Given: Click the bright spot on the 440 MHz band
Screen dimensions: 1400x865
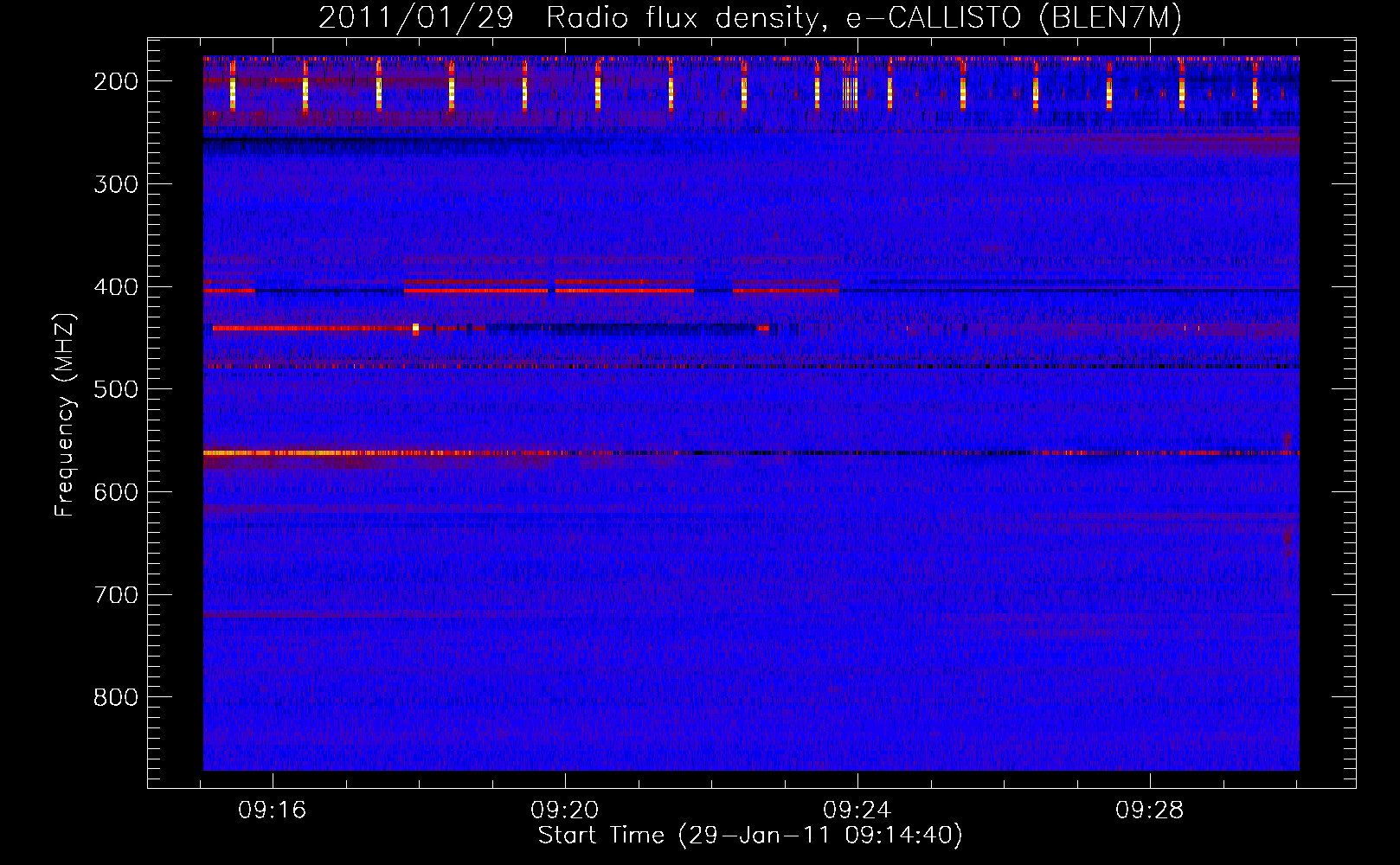Looking at the screenshot, I should (x=416, y=329).
